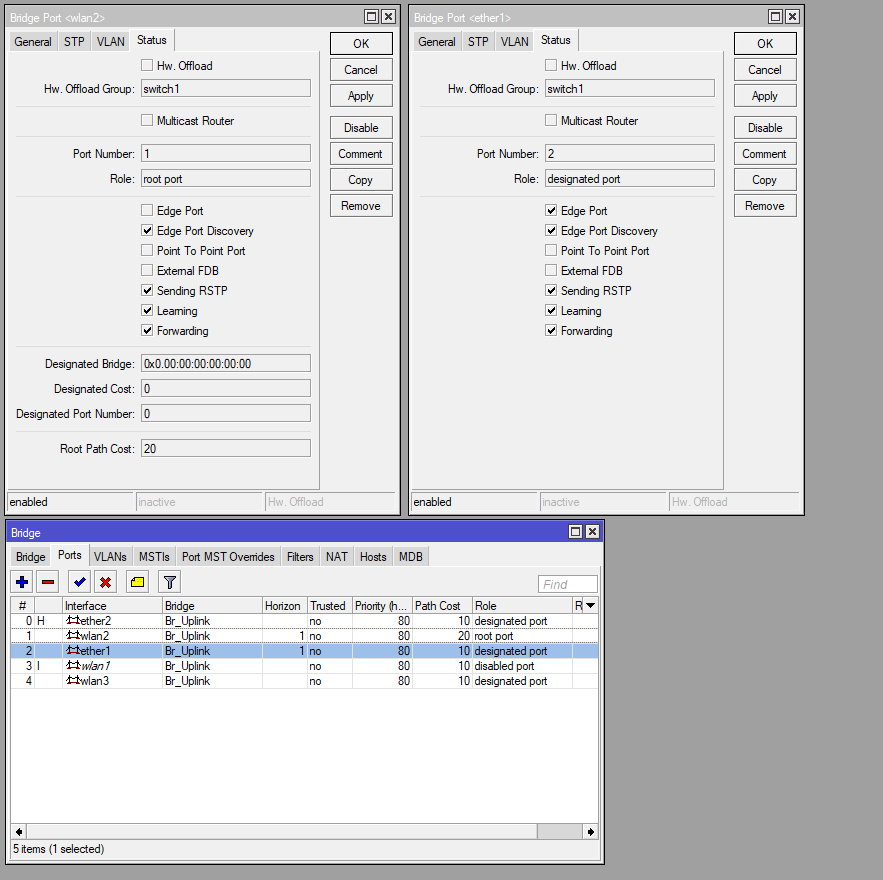883x880 pixels.
Task: Toggle Edge Port checkbox in wlan2 window
Action: pos(147,211)
